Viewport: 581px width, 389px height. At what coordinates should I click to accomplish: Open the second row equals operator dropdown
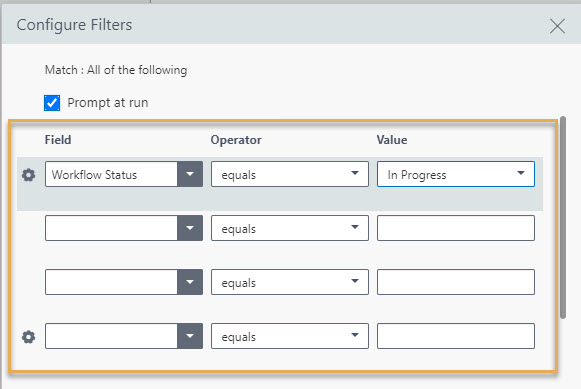[x=290, y=228]
